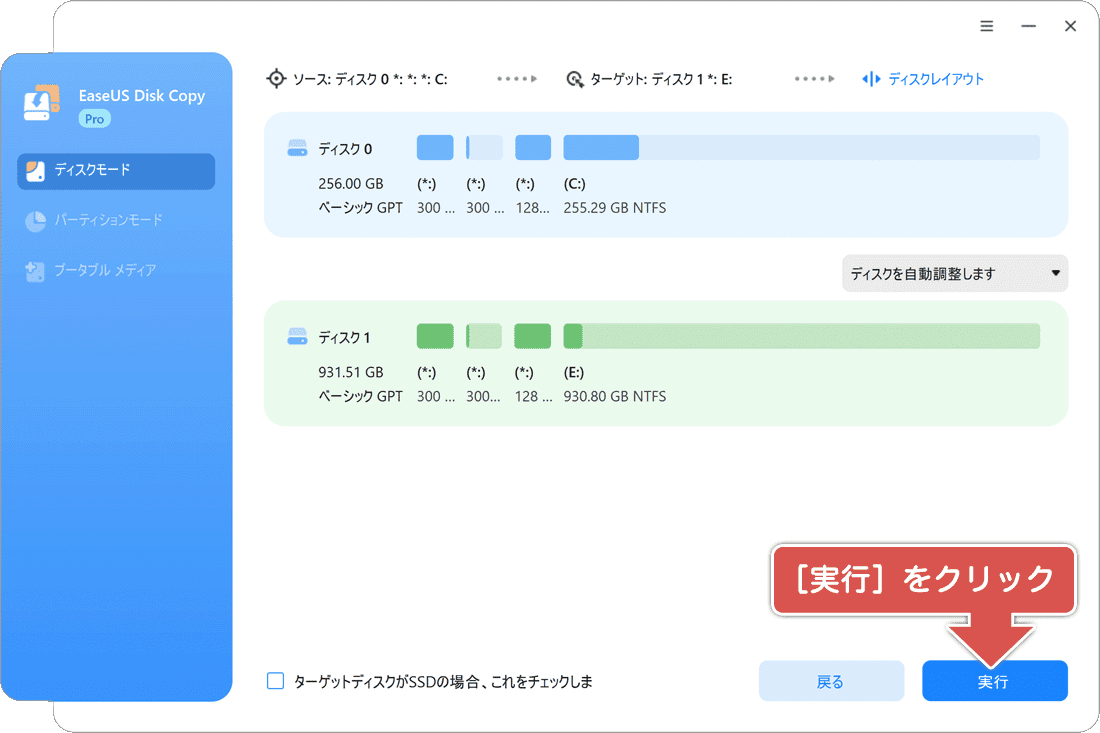
Task: Click the target magnifier icon next to ターゲット
Action: tap(575, 78)
